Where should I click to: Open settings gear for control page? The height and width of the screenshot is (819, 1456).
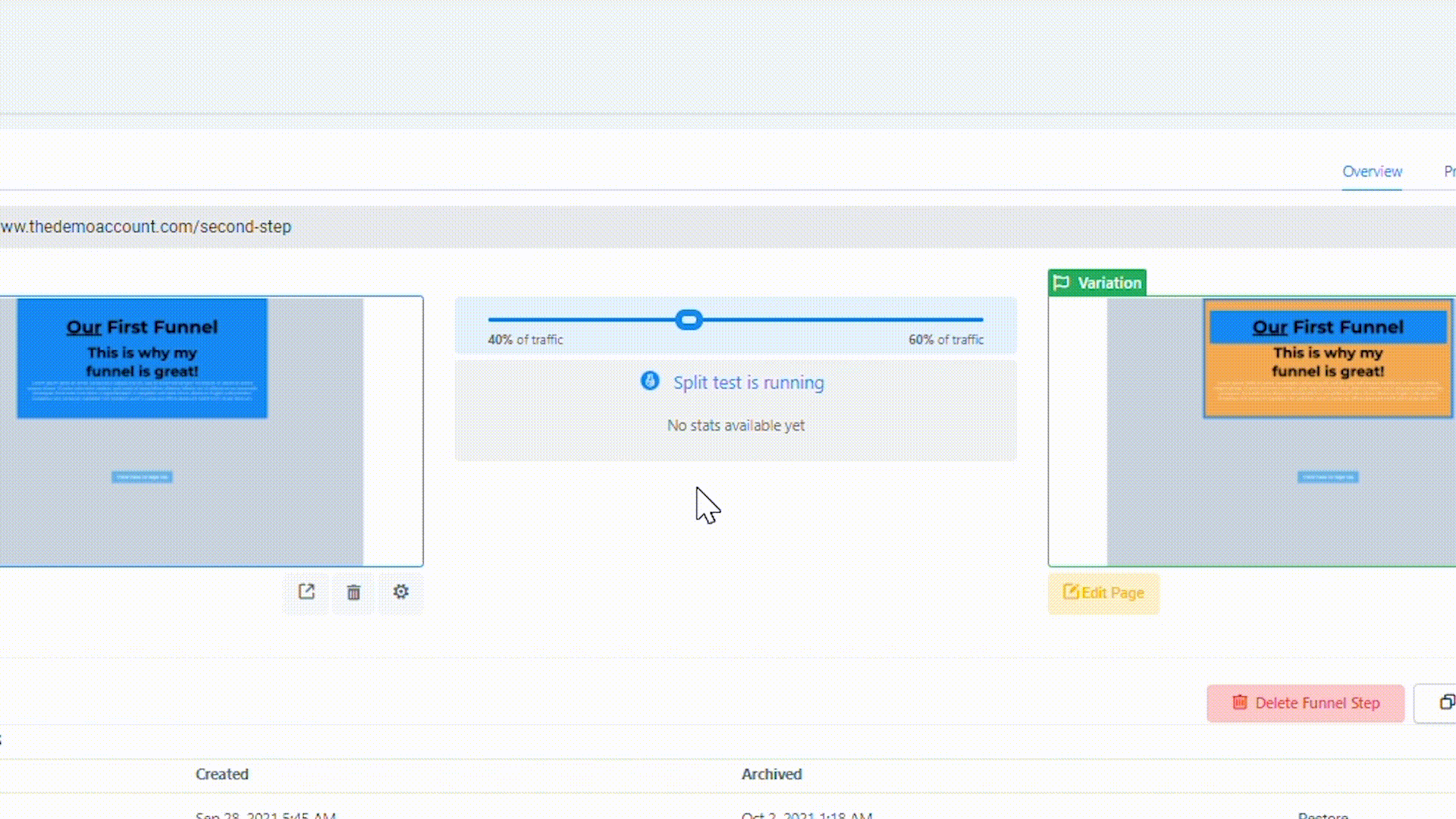400,592
